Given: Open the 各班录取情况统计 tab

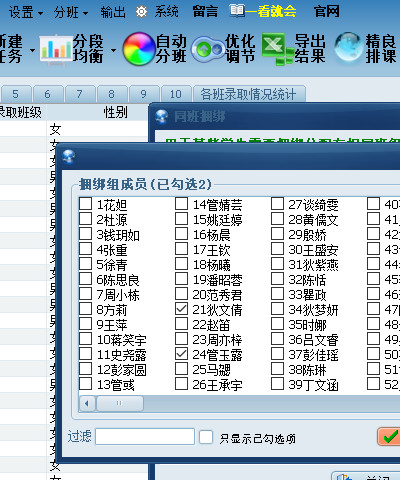Looking at the screenshot, I should click(x=249, y=94).
